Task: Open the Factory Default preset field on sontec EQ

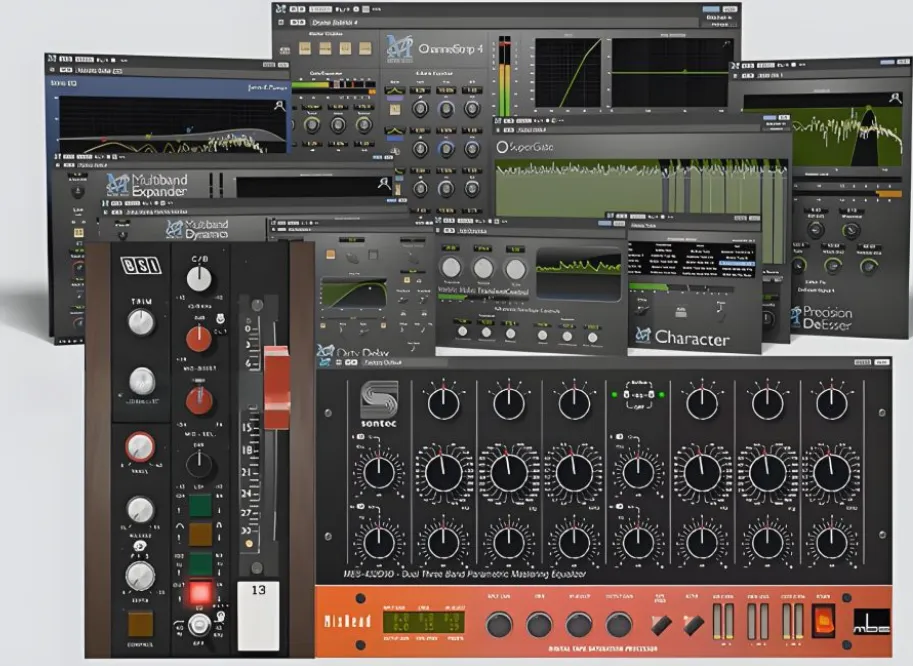Action: pos(405,362)
